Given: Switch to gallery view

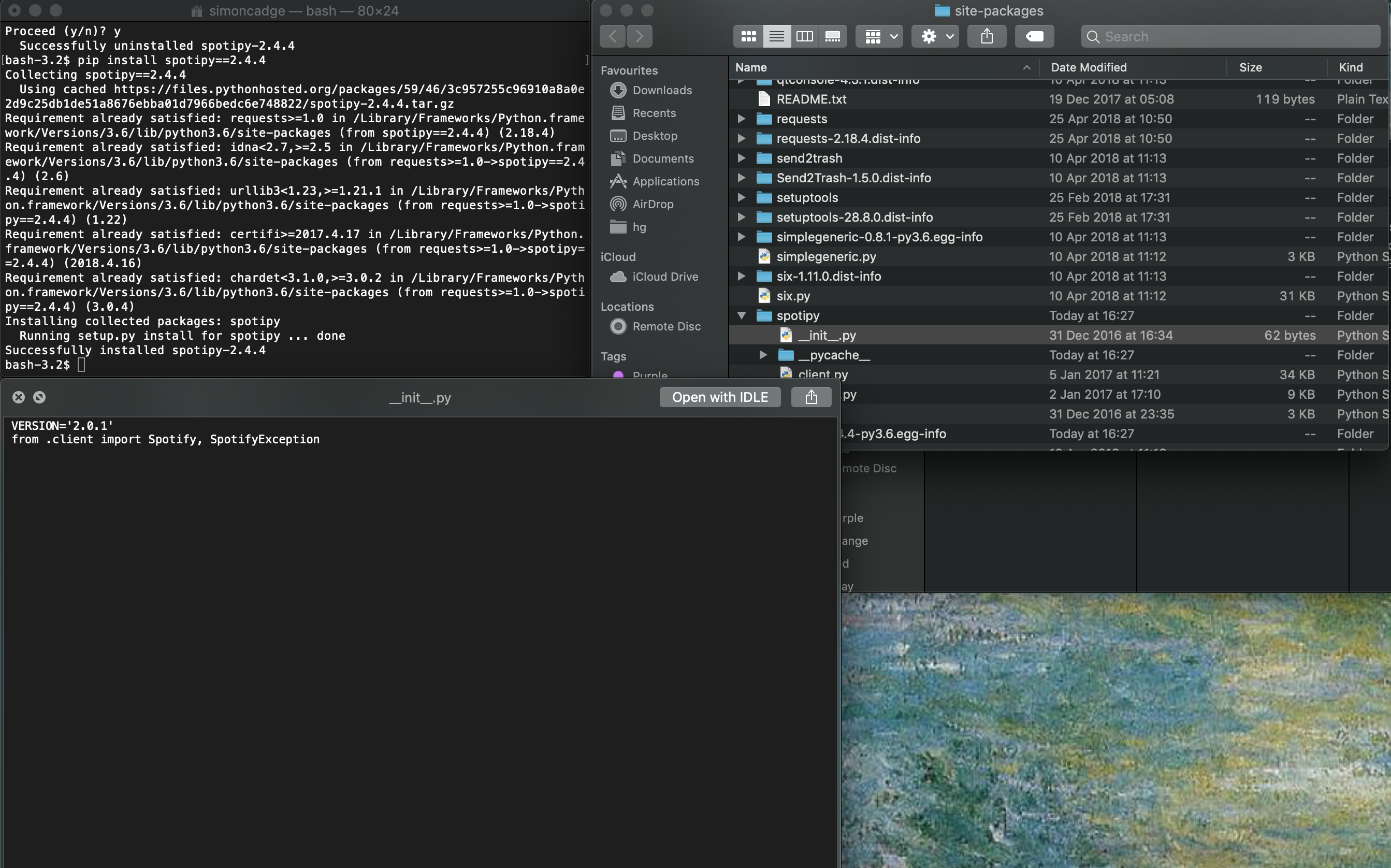Looking at the screenshot, I should coord(832,36).
